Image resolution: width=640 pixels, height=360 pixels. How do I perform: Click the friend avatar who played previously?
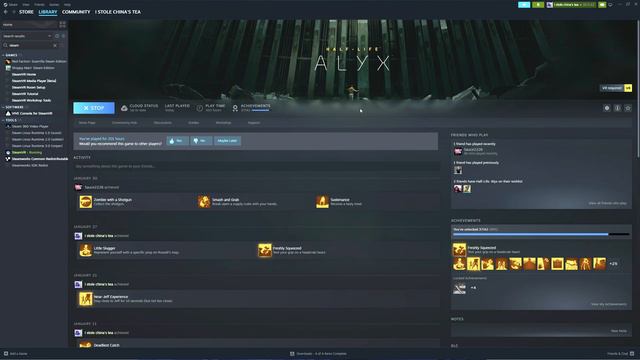458,170
